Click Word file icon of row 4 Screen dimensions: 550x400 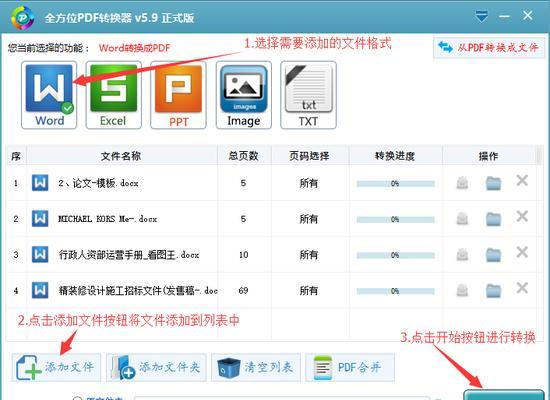[40, 291]
